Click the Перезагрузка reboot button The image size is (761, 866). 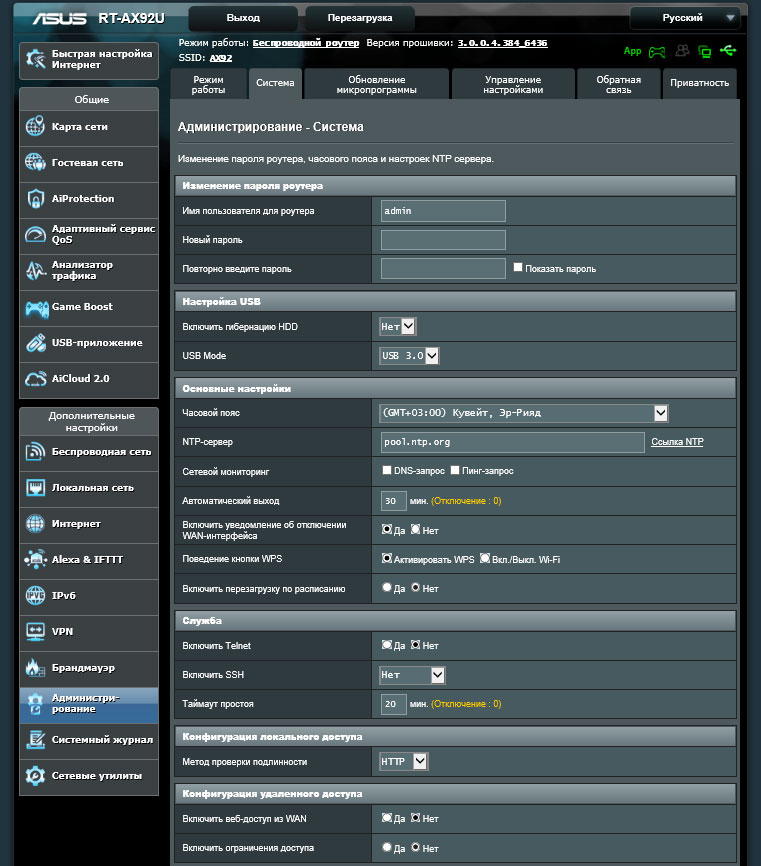coord(360,18)
